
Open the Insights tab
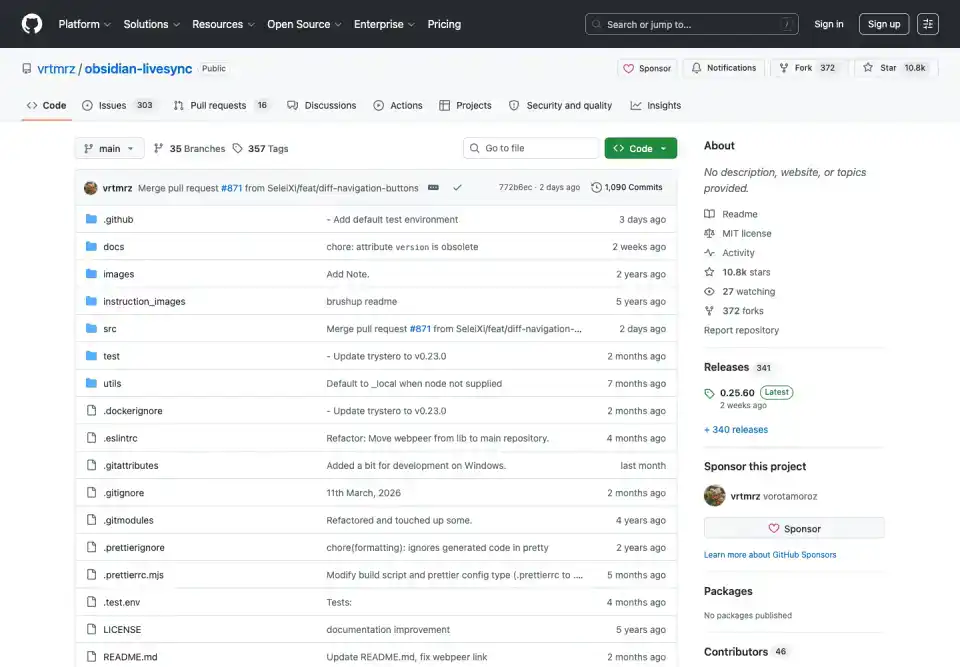coord(656,105)
